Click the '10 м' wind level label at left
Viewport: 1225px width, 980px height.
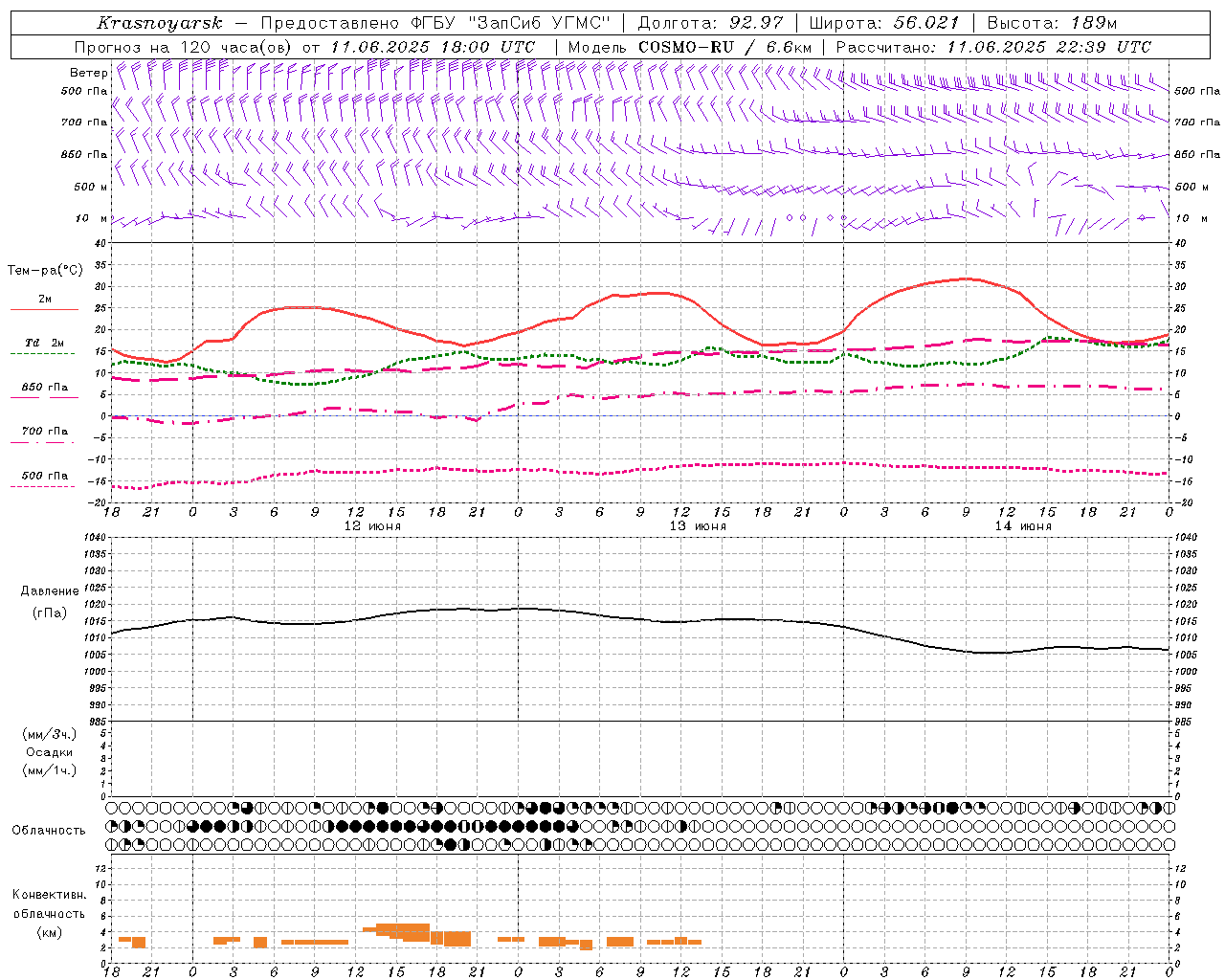click(92, 218)
